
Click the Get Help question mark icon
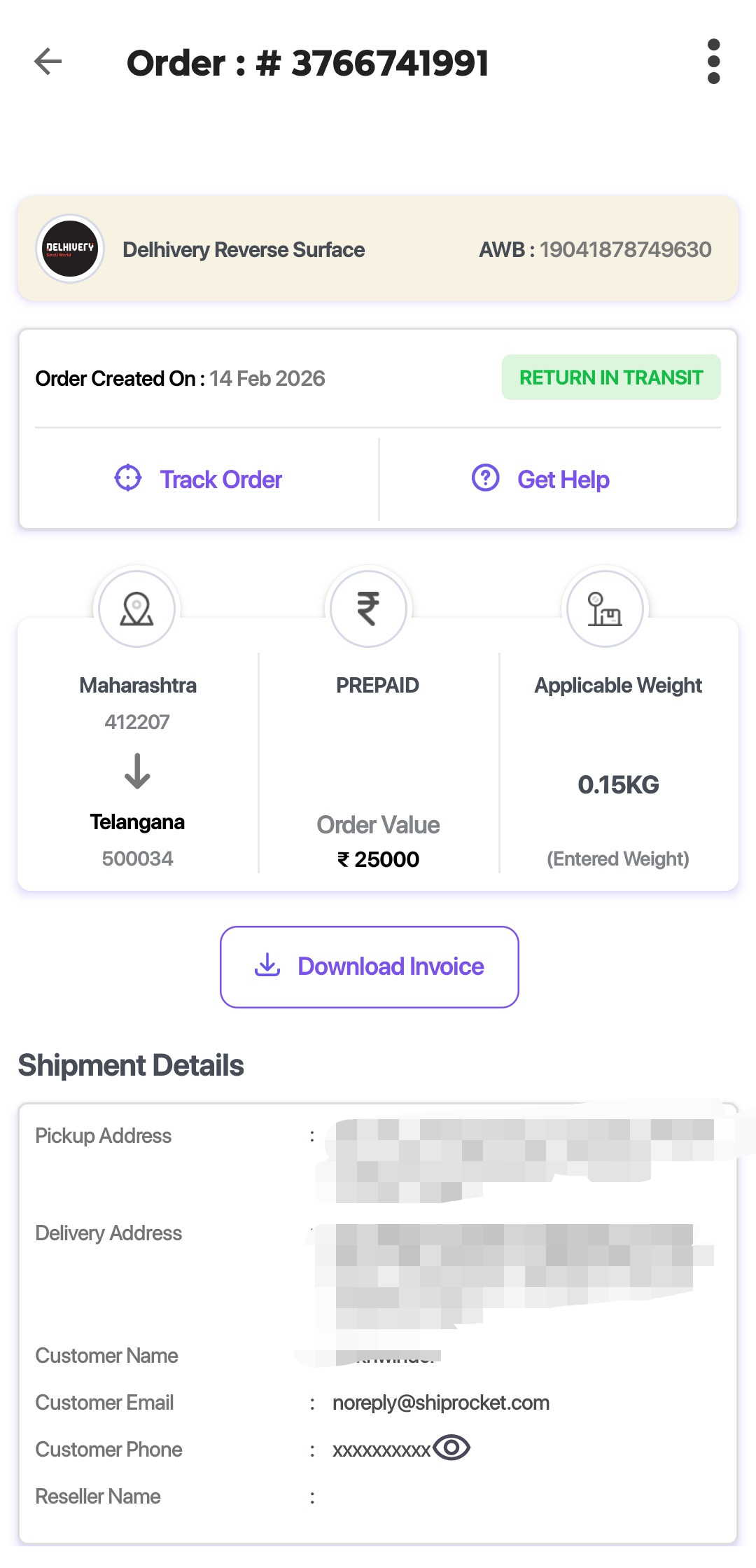pyautogui.click(x=485, y=478)
